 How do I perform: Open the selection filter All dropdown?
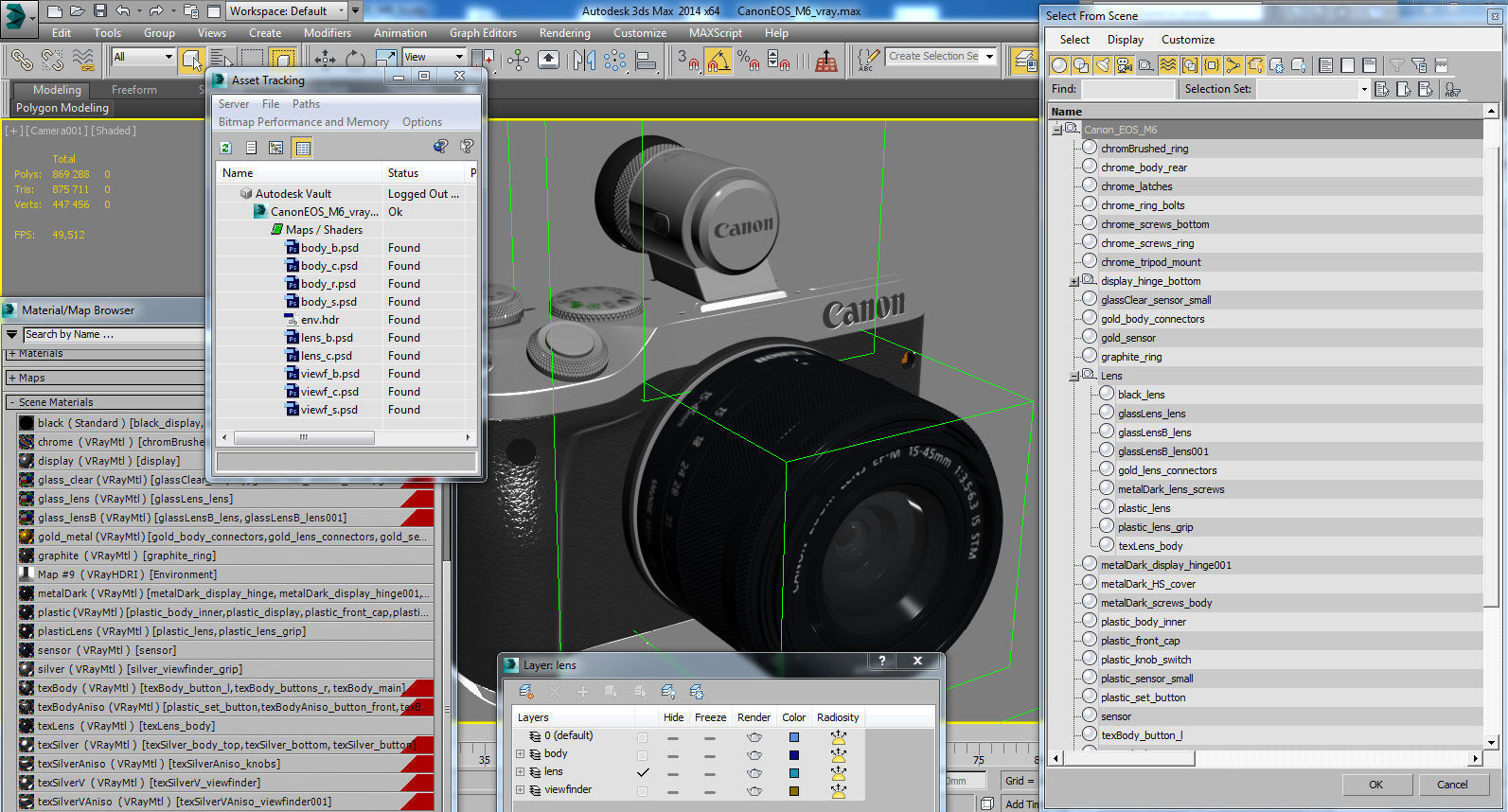pos(169,57)
